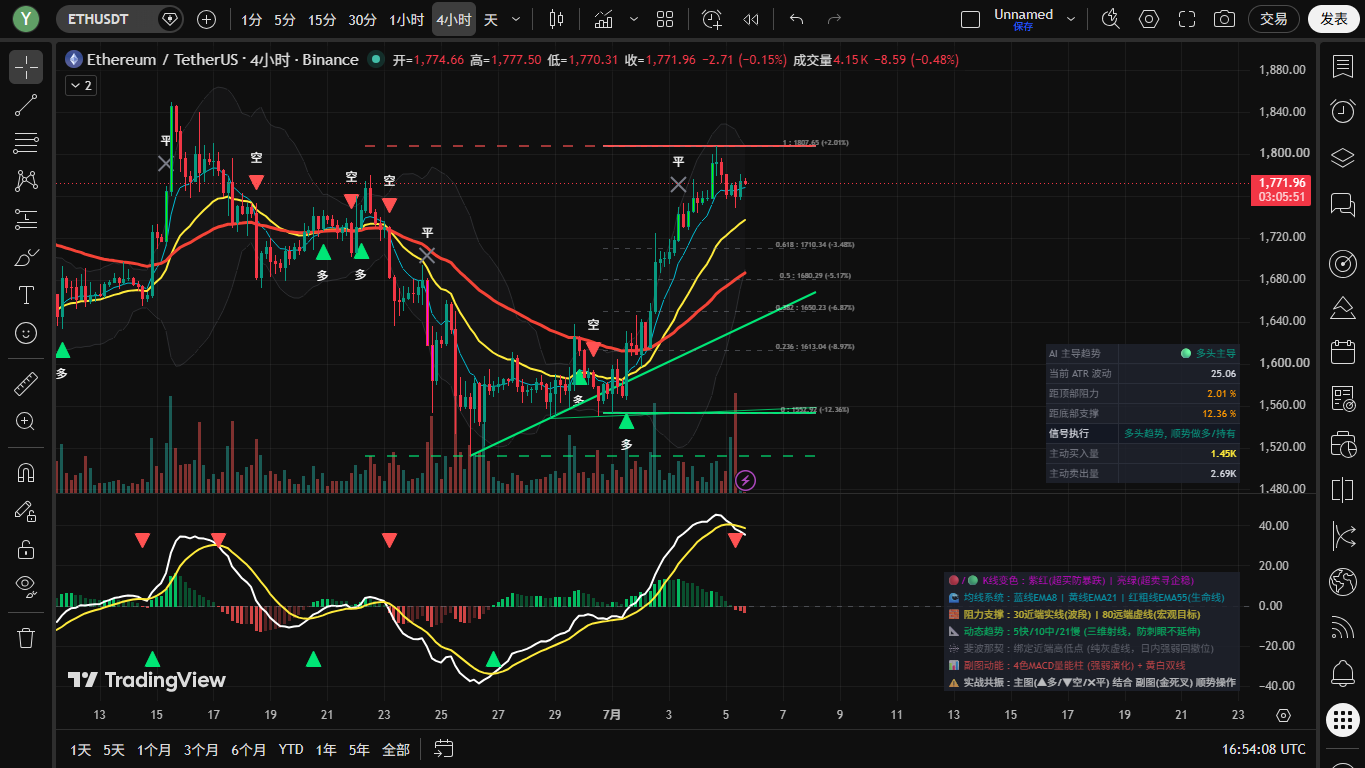Open the globe icon in right sidebar
The height and width of the screenshot is (768, 1365).
(x=1342, y=581)
